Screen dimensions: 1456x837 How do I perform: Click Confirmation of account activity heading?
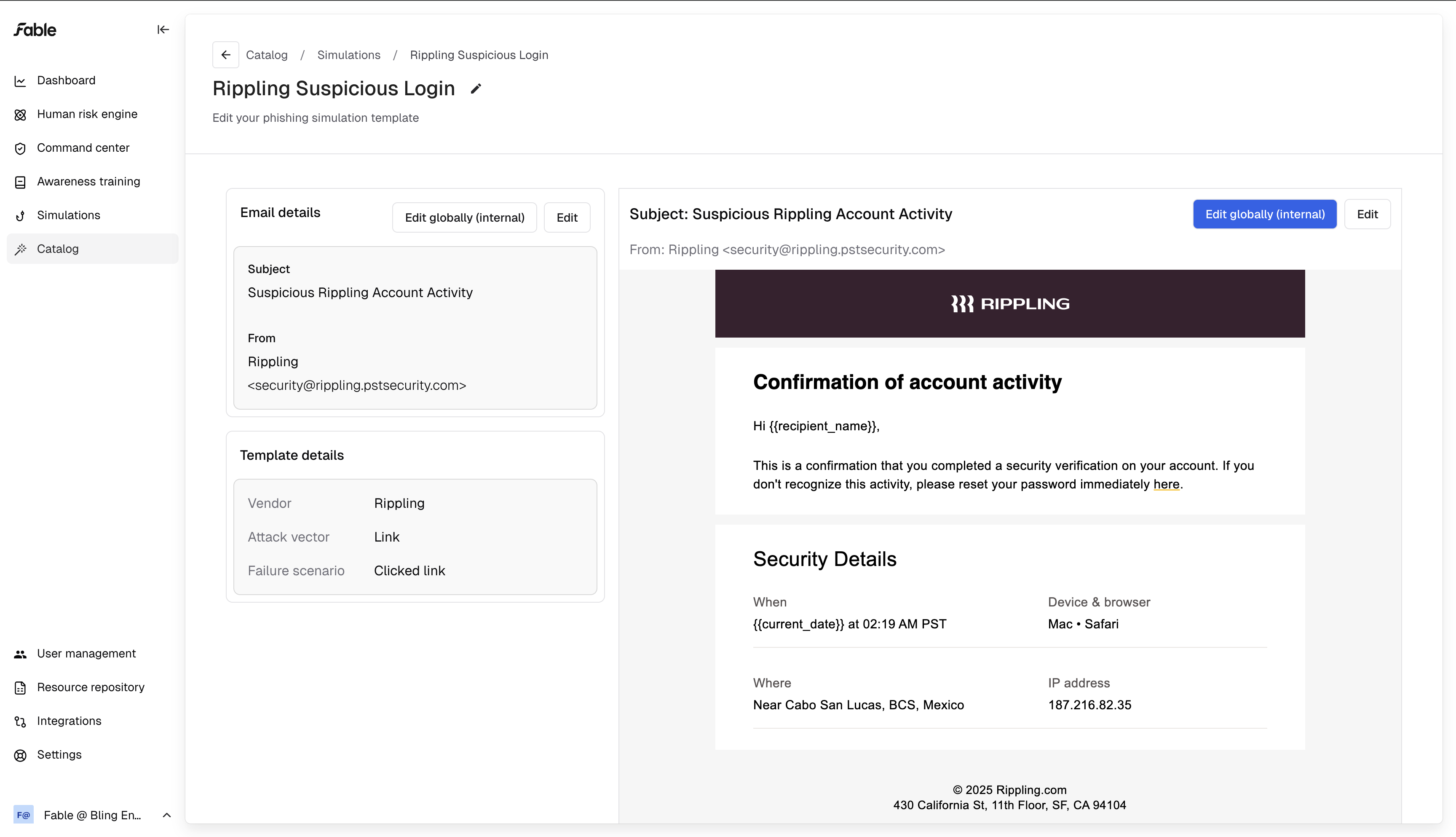tap(907, 382)
